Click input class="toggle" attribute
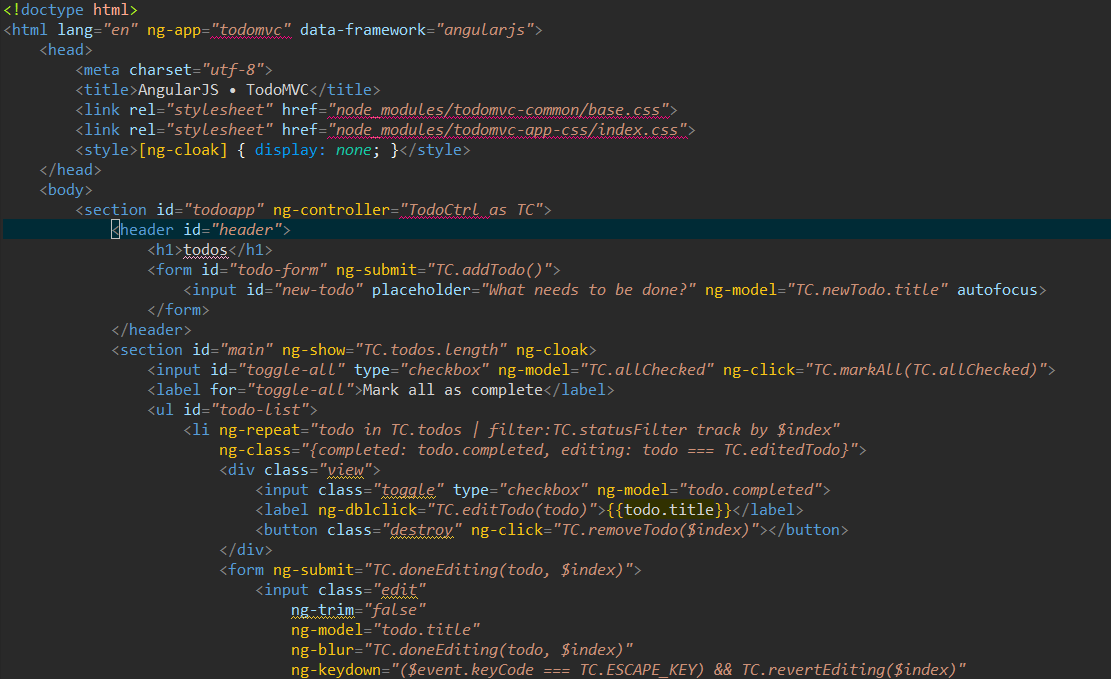This screenshot has height=679, width=1111. (381, 490)
